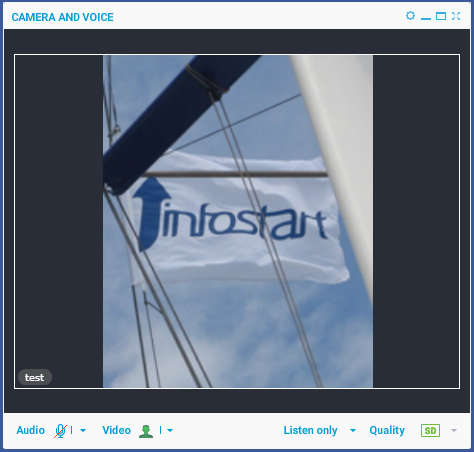Click the Audio label
The image size is (474, 452).
tap(31, 430)
